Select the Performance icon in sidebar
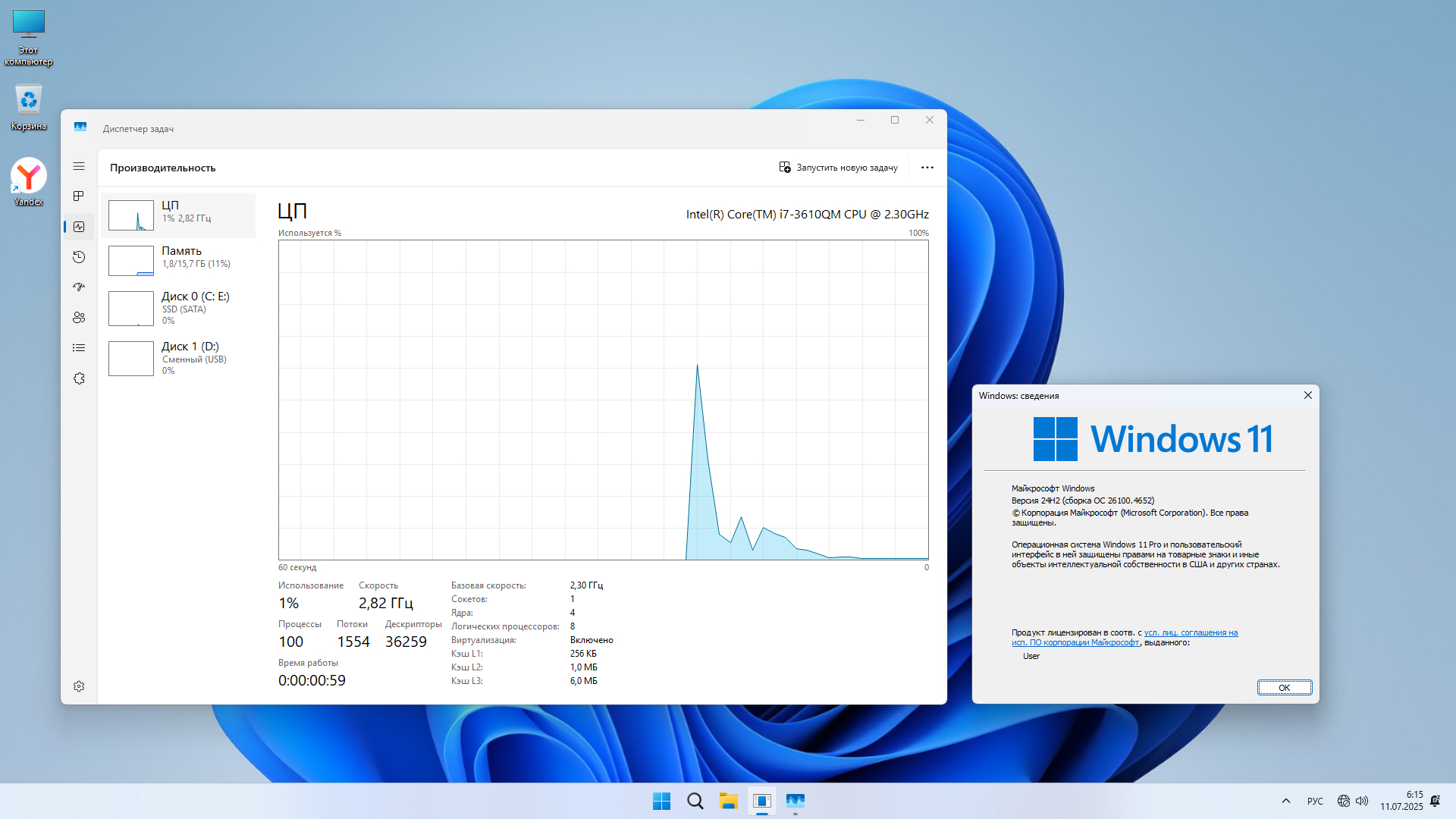This screenshot has height=819, width=1456. tap(79, 227)
